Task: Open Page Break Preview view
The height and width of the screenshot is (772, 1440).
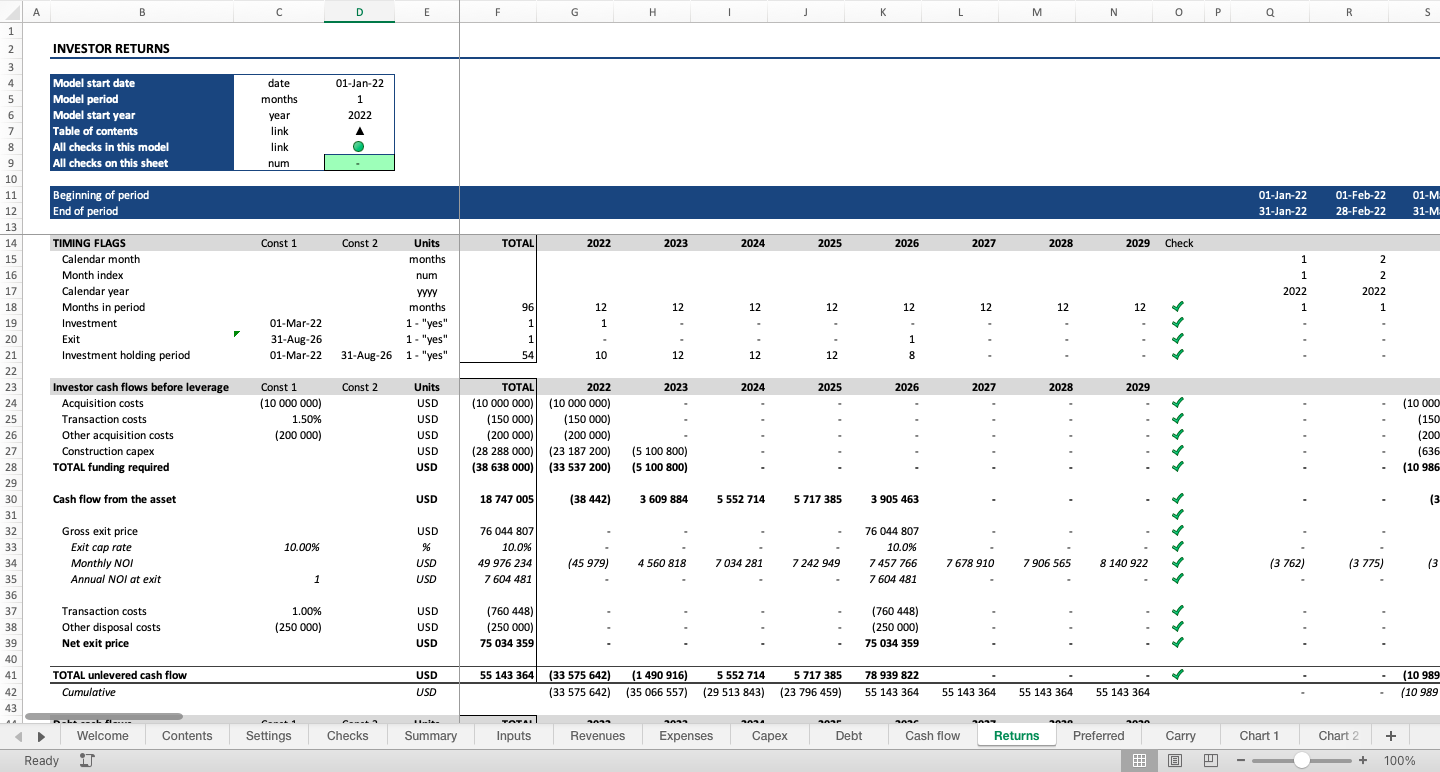Action: [x=1209, y=760]
